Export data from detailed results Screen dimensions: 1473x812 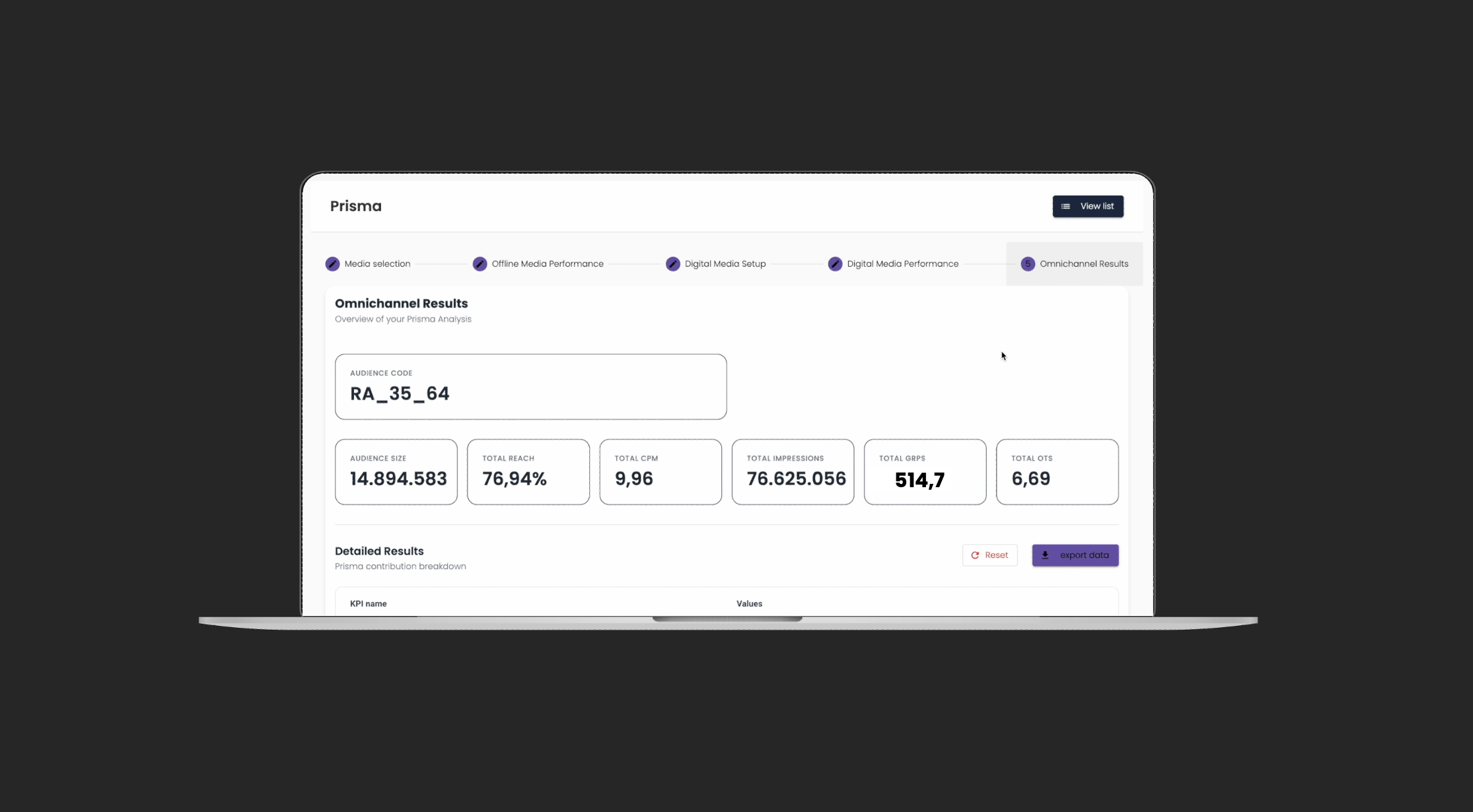[x=1075, y=555]
